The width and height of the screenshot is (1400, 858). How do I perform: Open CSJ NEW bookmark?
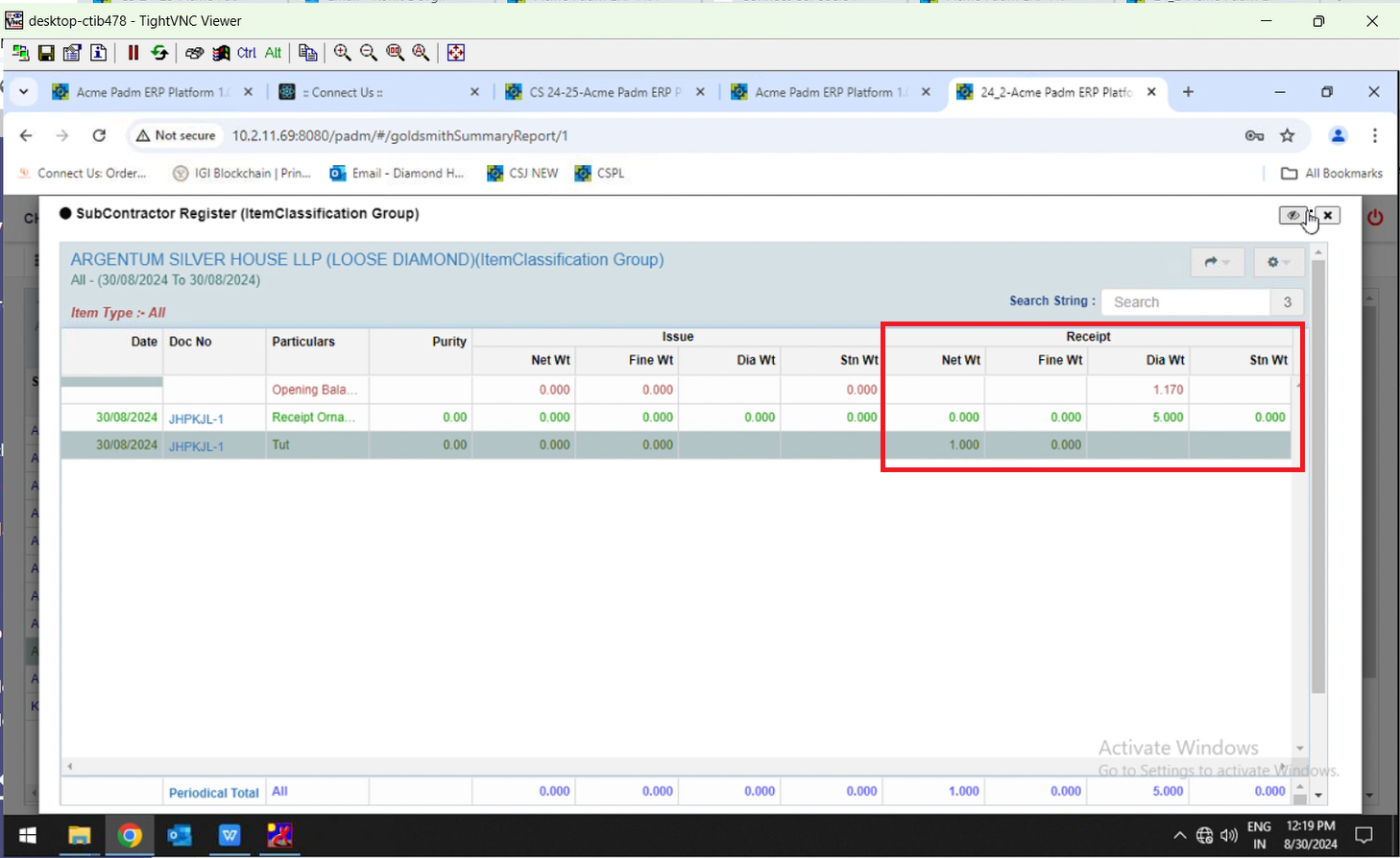click(x=522, y=173)
